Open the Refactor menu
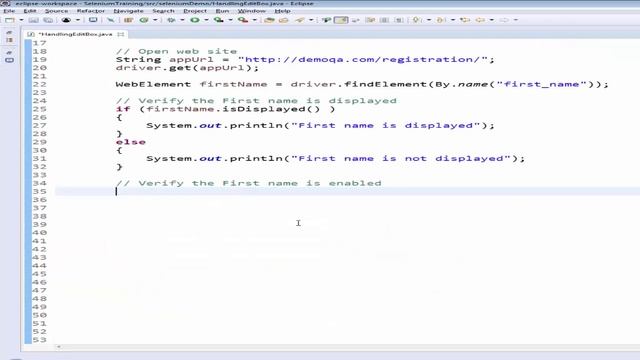640x360 pixels. 91,11
